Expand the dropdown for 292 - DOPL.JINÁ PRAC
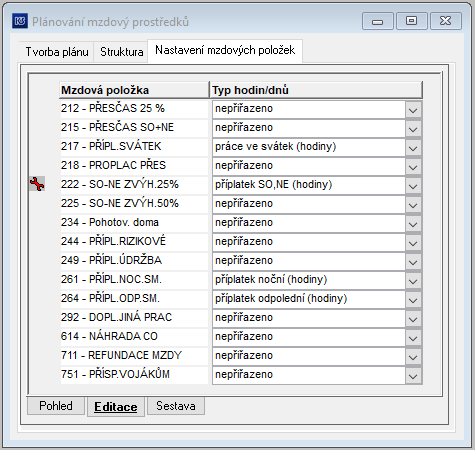This screenshot has height=450, width=475. [x=413, y=319]
